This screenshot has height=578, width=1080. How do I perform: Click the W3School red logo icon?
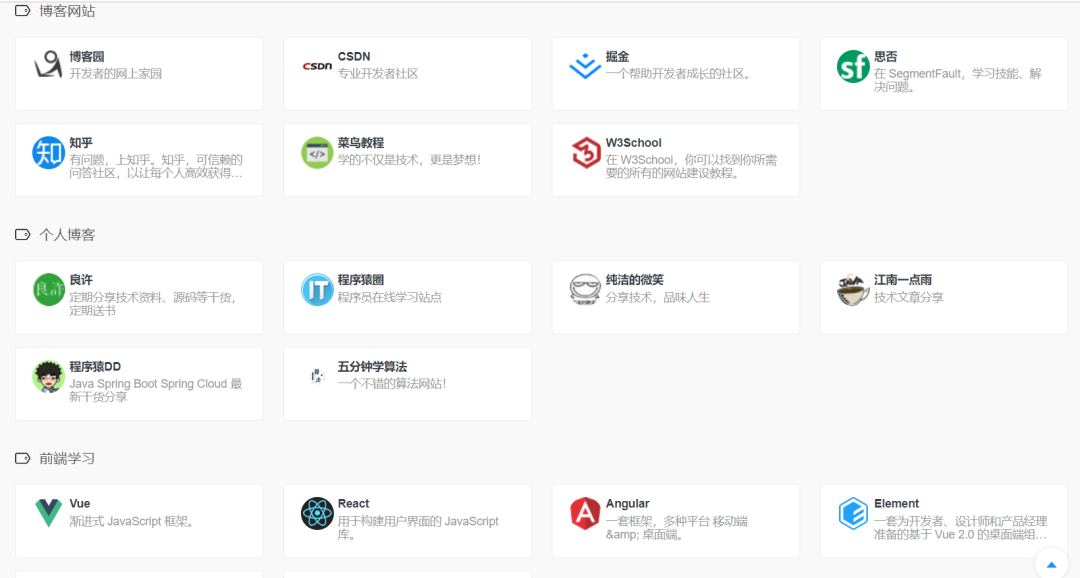585,152
